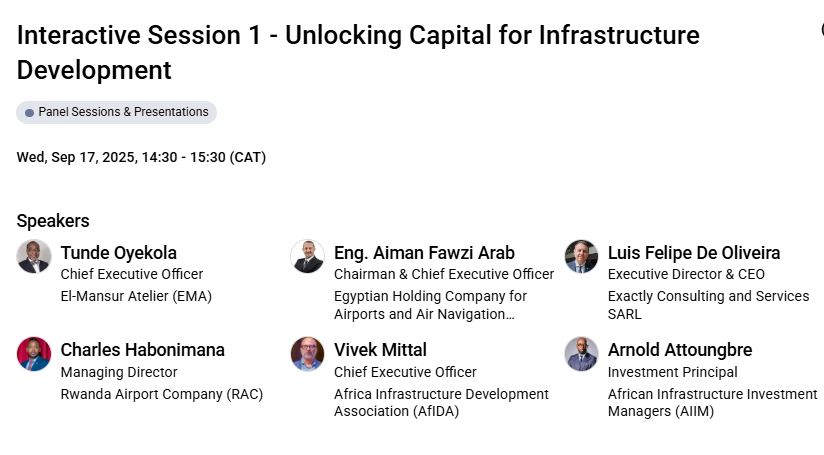
Task: Click the Wed, Sep 17, 2025 session time
Action: [x=141, y=157]
